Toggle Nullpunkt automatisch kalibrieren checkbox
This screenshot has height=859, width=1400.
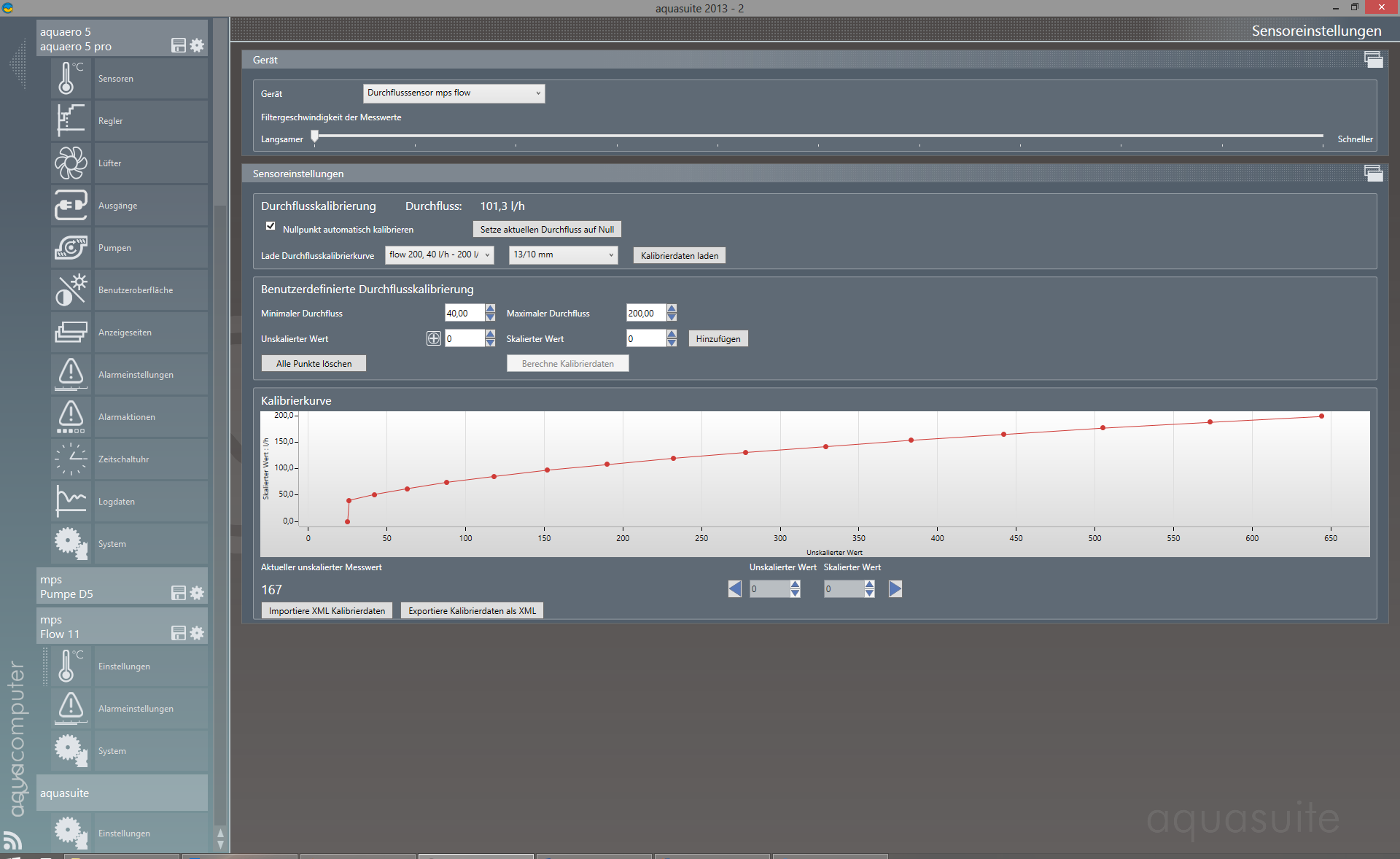point(271,226)
